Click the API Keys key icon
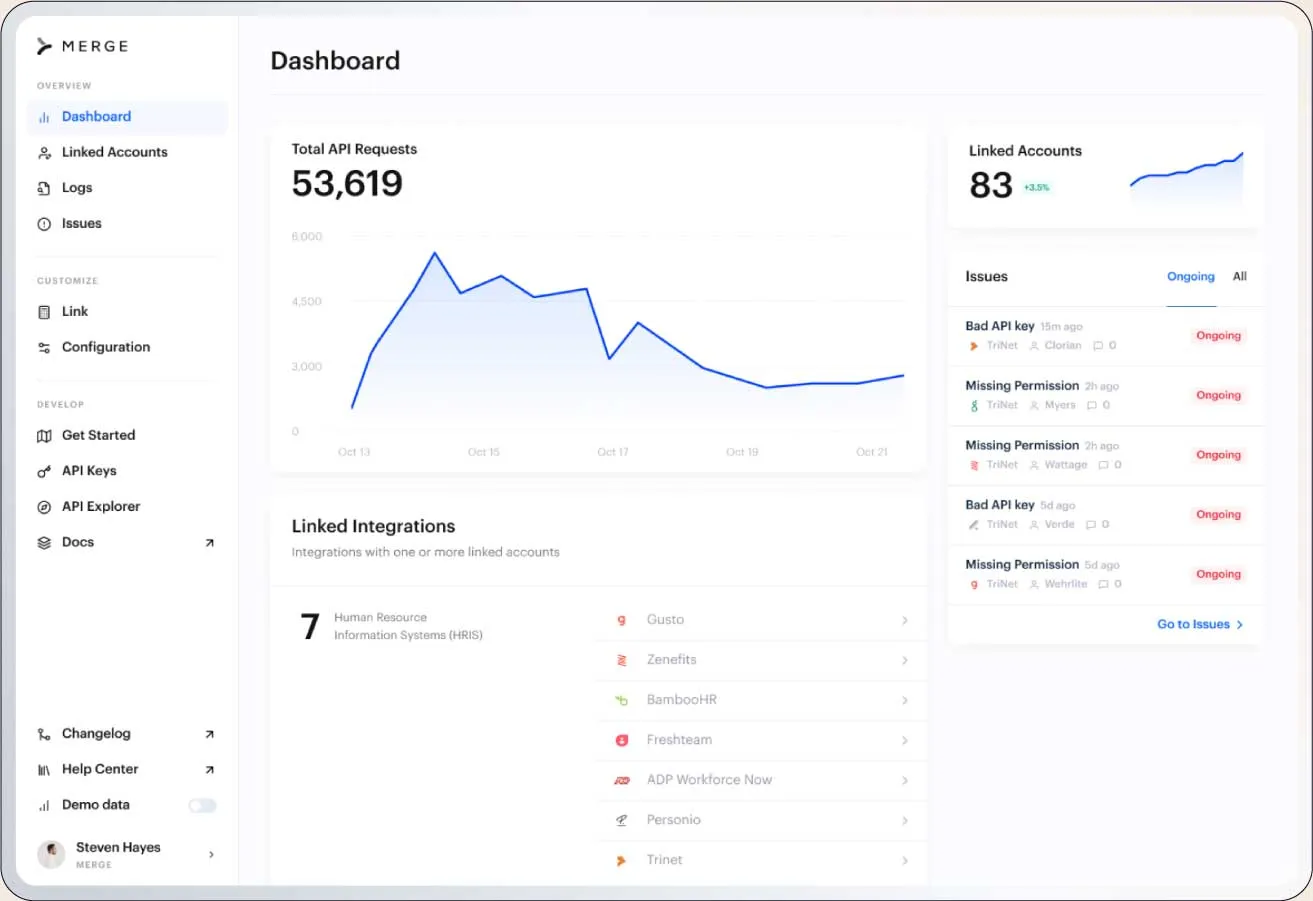The width and height of the screenshot is (1313, 901). coord(44,471)
